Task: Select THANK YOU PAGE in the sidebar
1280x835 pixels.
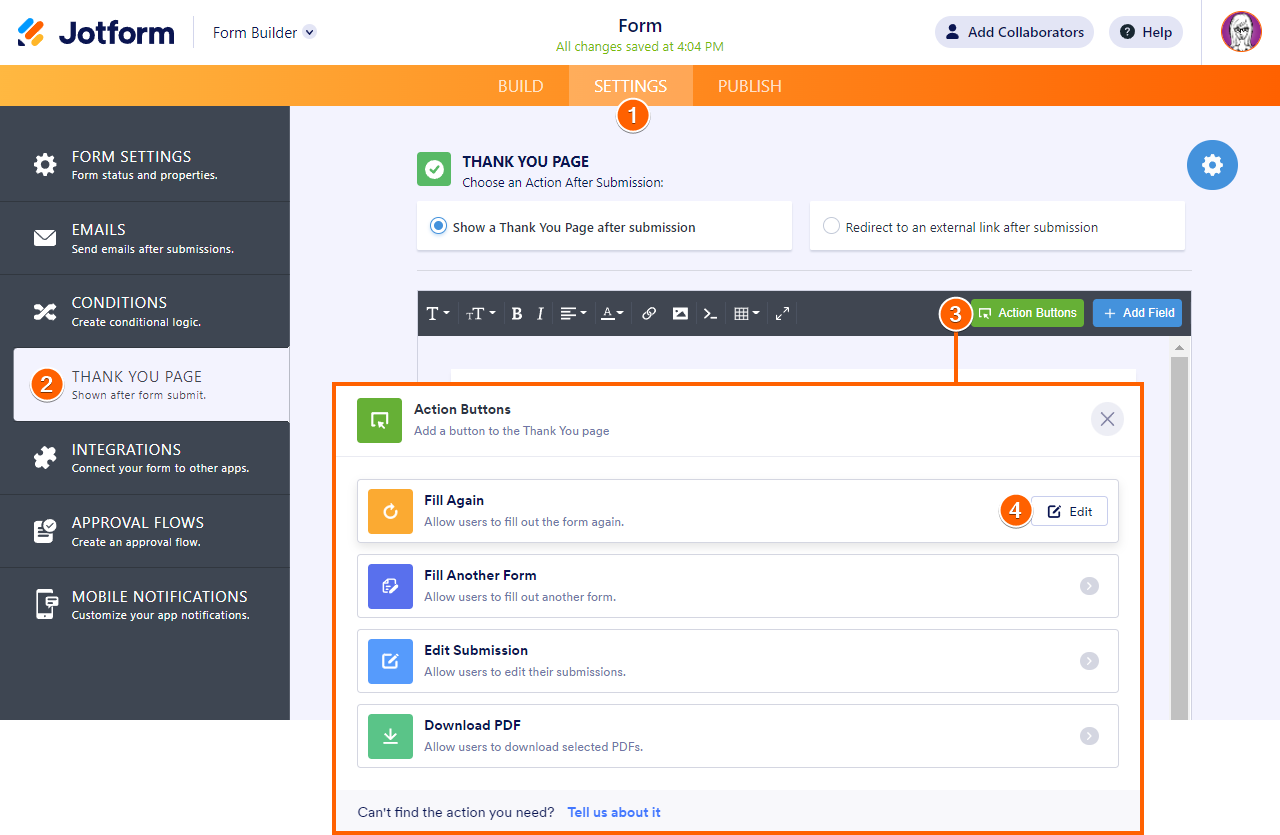Action: (x=151, y=385)
